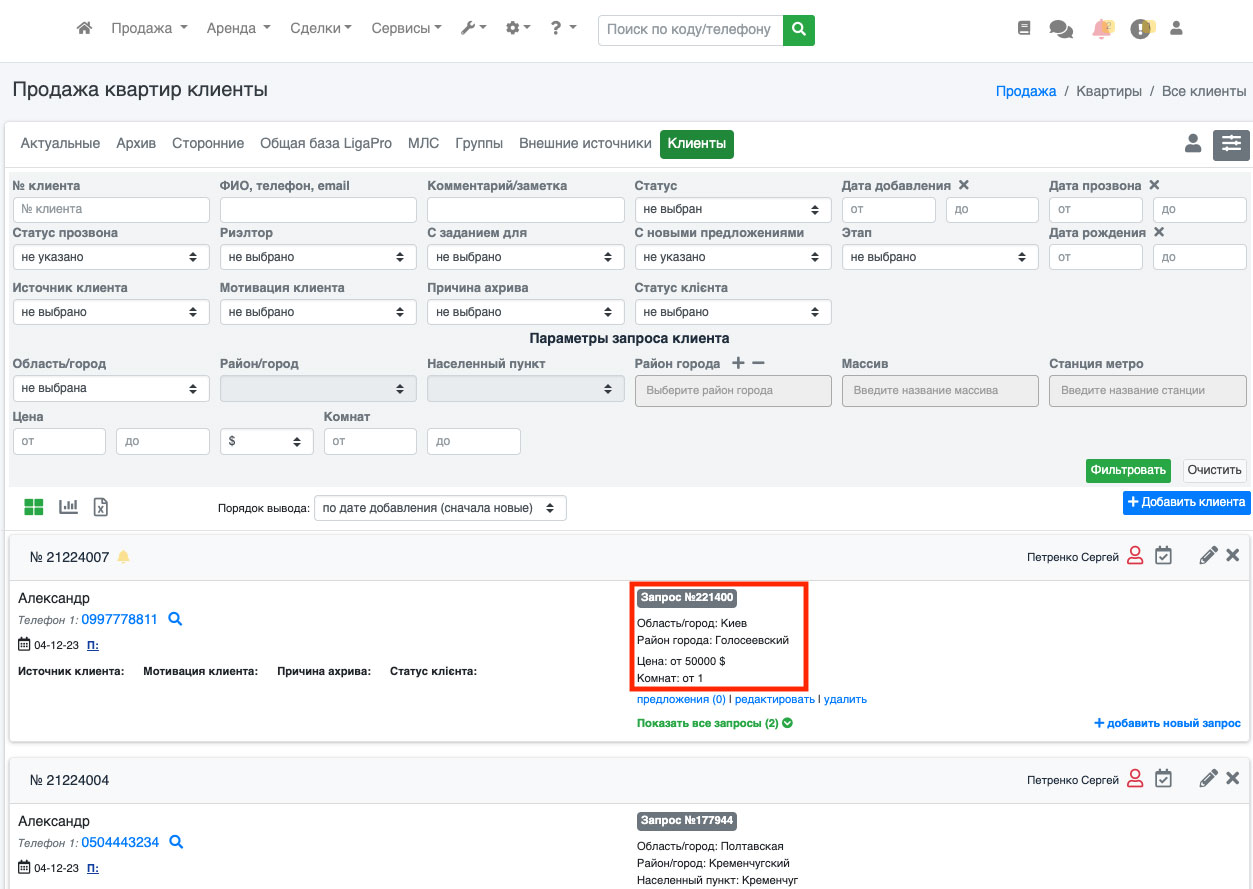The image size is (1253, 889).
Task: Toggle the filter panel sliders button
Action: pos(1231,145)
